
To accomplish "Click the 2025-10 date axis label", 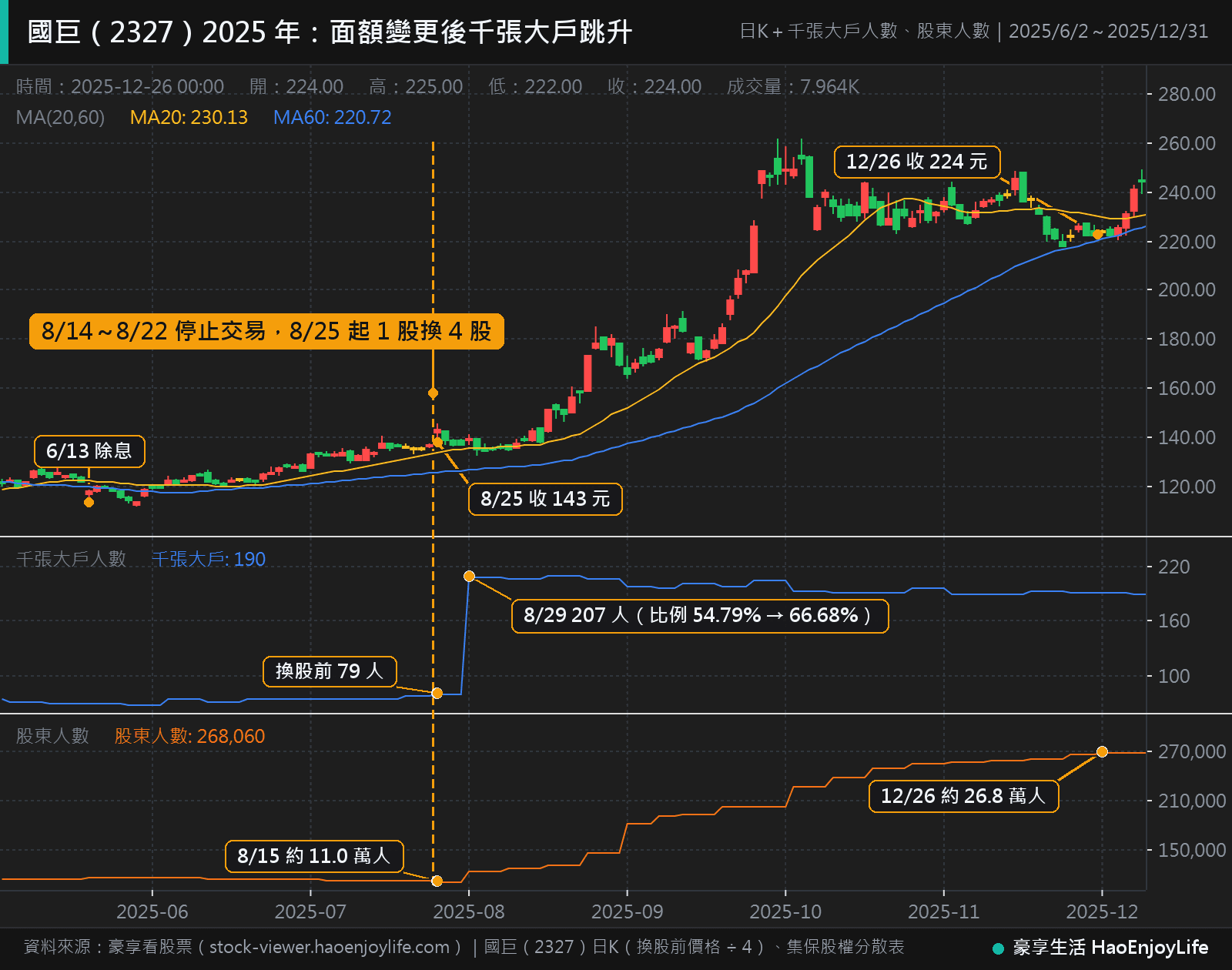I will point(785,911).
